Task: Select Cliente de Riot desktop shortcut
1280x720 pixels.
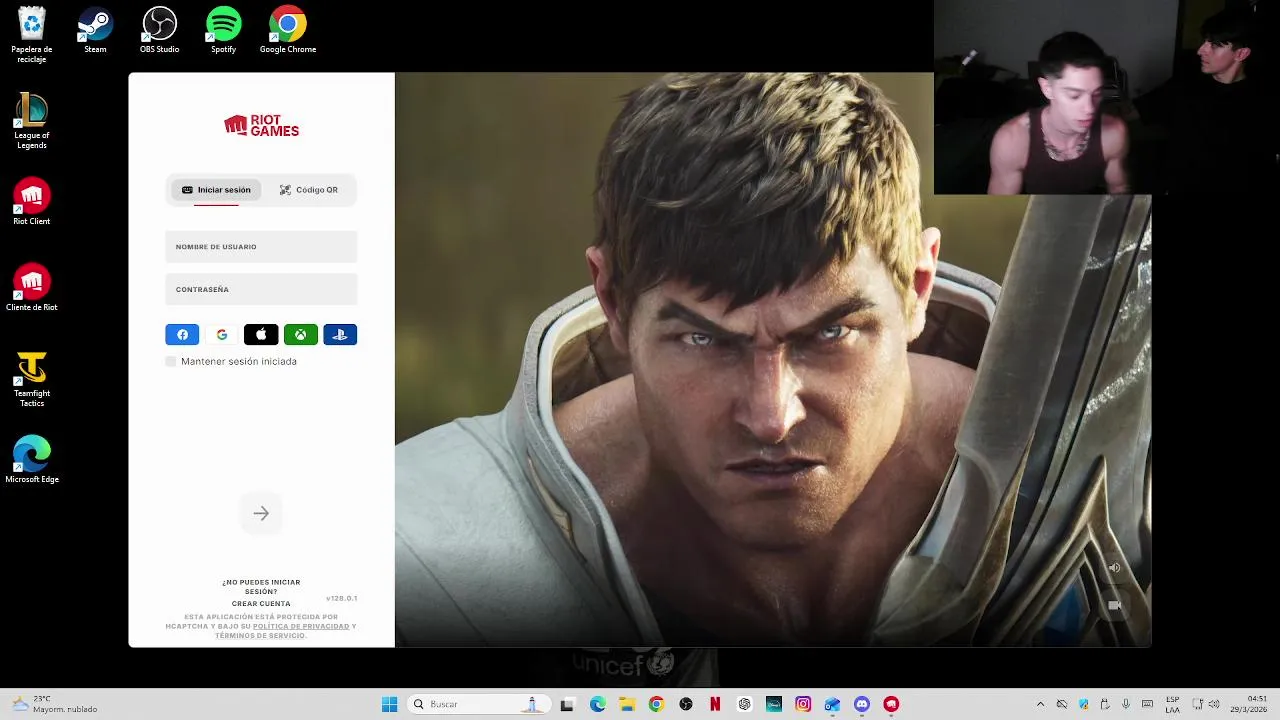Action: coord(32,288)
